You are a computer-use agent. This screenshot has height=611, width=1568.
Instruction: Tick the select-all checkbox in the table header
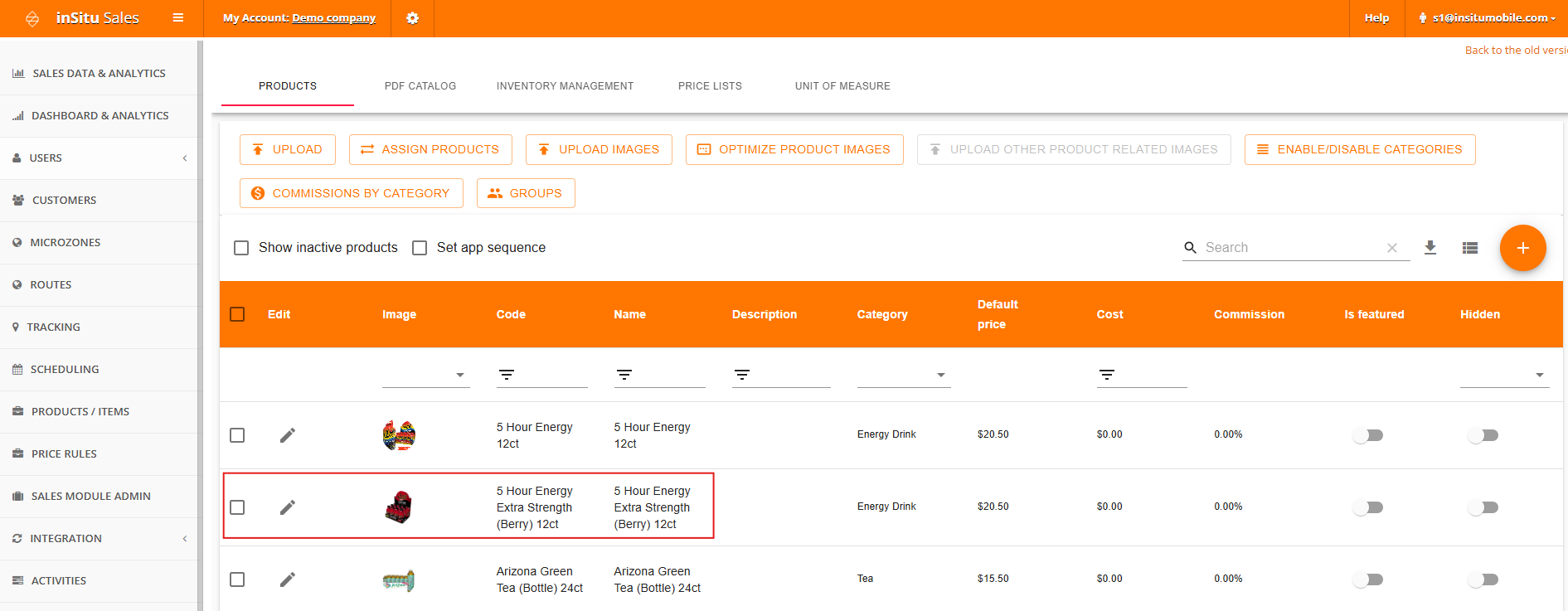click(x=237, y=314)
